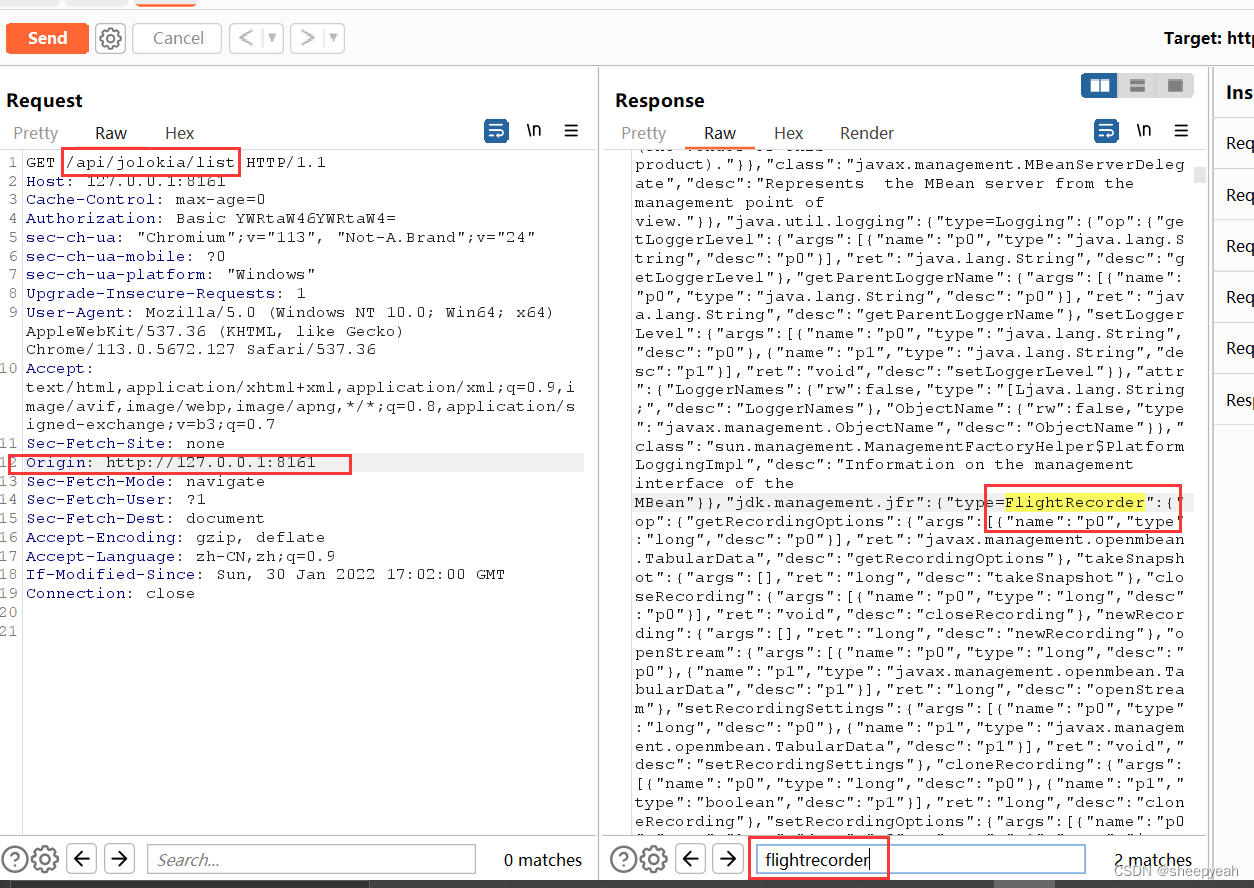Open the back navigation history dropdown
The height and width of the screenshot is (888, 1254).
[x=273, y=38]
